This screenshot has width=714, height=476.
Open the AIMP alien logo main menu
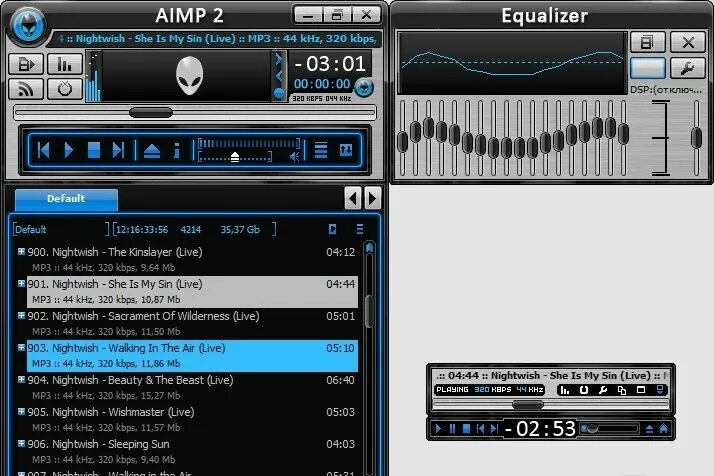coord(29,26)
